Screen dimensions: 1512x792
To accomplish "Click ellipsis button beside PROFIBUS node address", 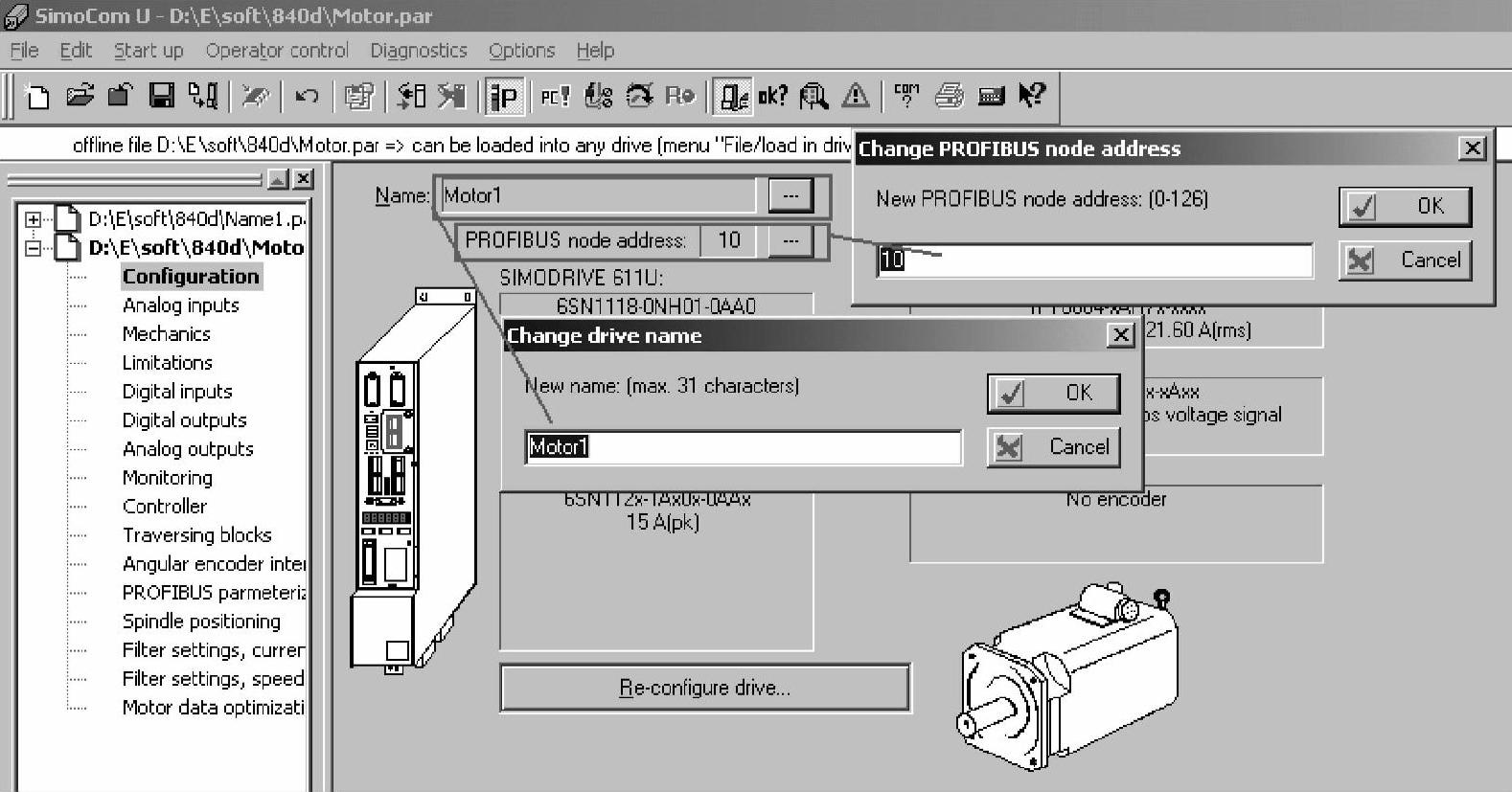I will tap(790, 240).
